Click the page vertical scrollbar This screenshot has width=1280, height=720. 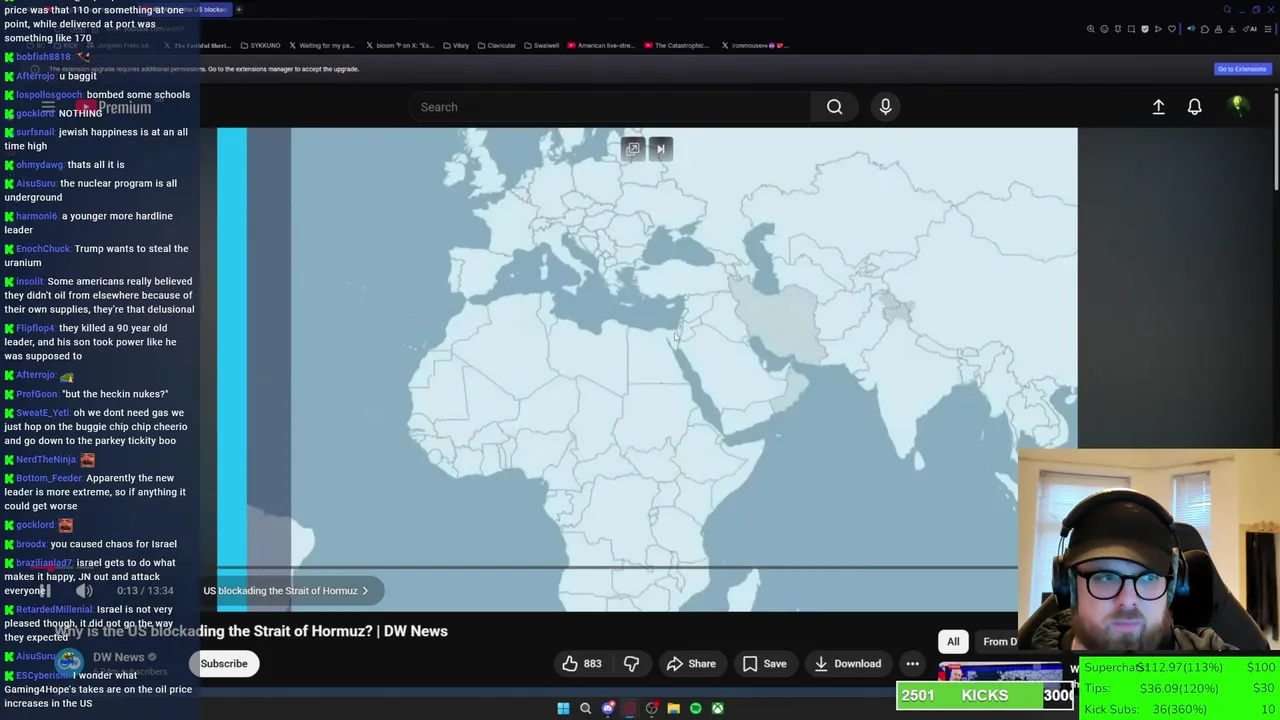tap(1275, 140)
